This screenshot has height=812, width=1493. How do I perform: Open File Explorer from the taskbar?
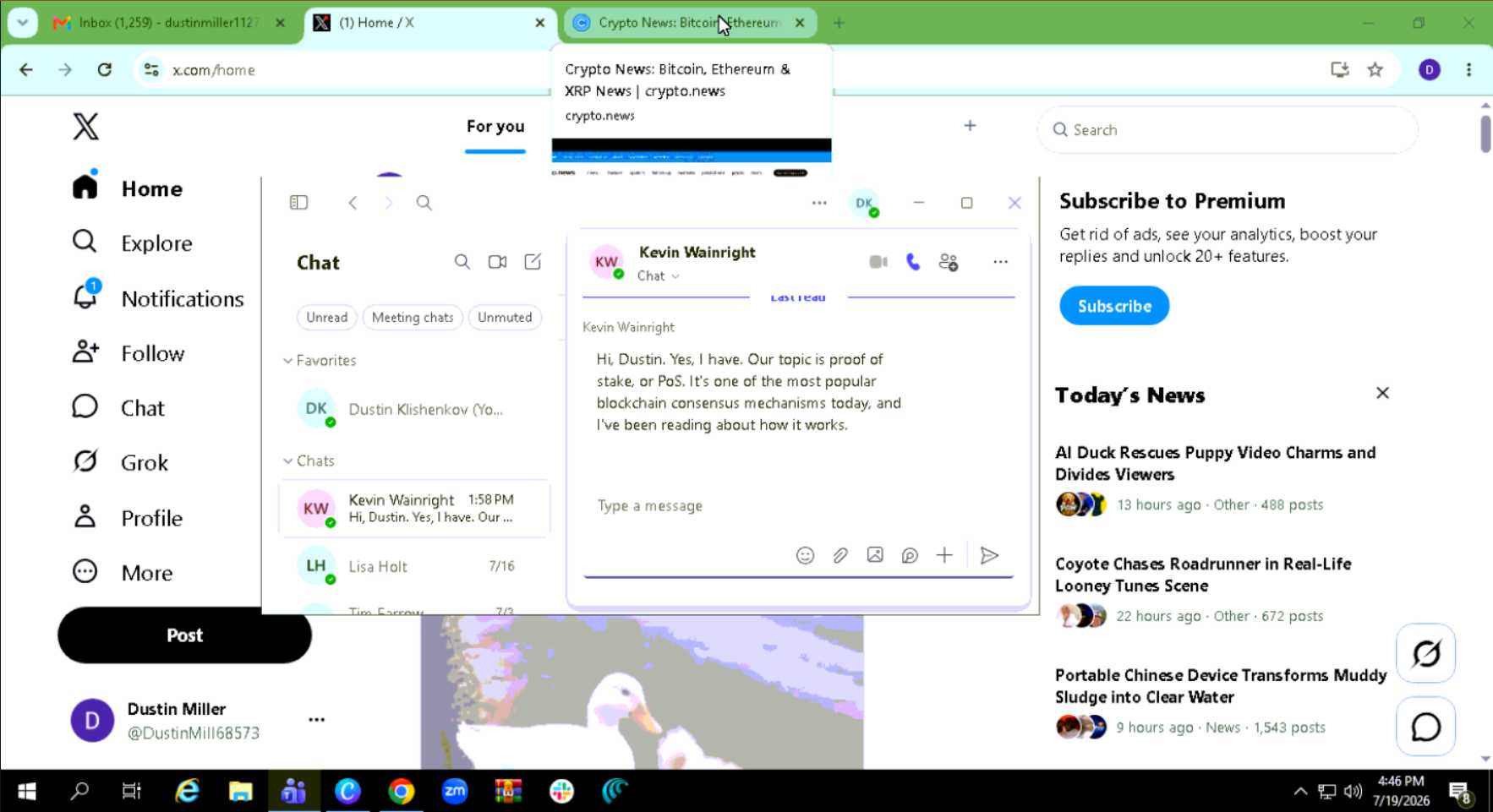click(x=240, y=791)
